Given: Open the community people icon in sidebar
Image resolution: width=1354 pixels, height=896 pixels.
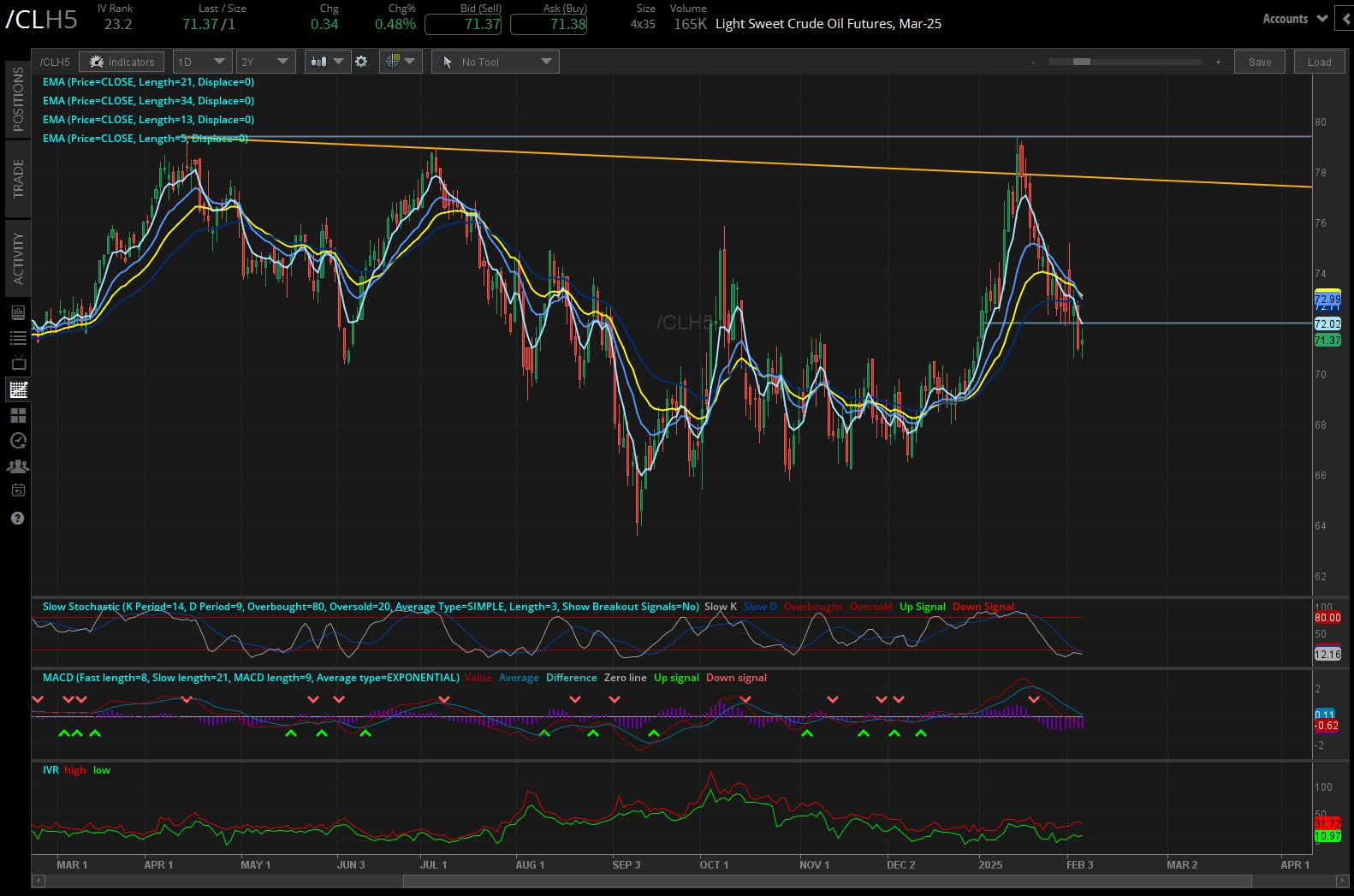Looking at the screenshot, I should 18,466.
